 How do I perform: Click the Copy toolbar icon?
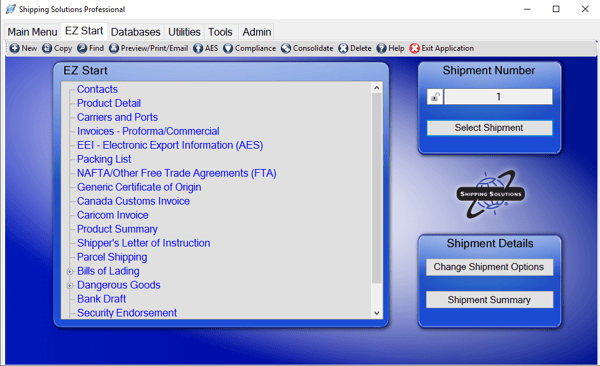click(47, 48)
